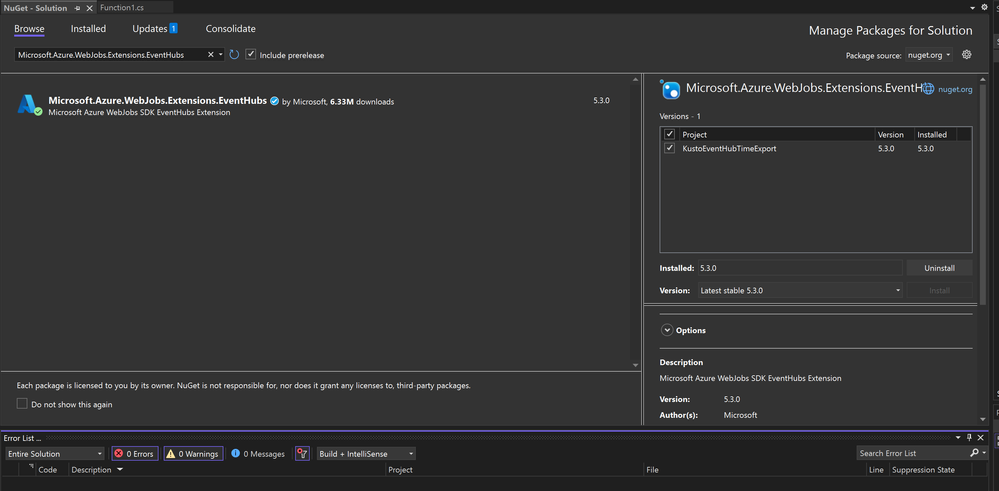Click the 5.3.0 version in result row

601,101
